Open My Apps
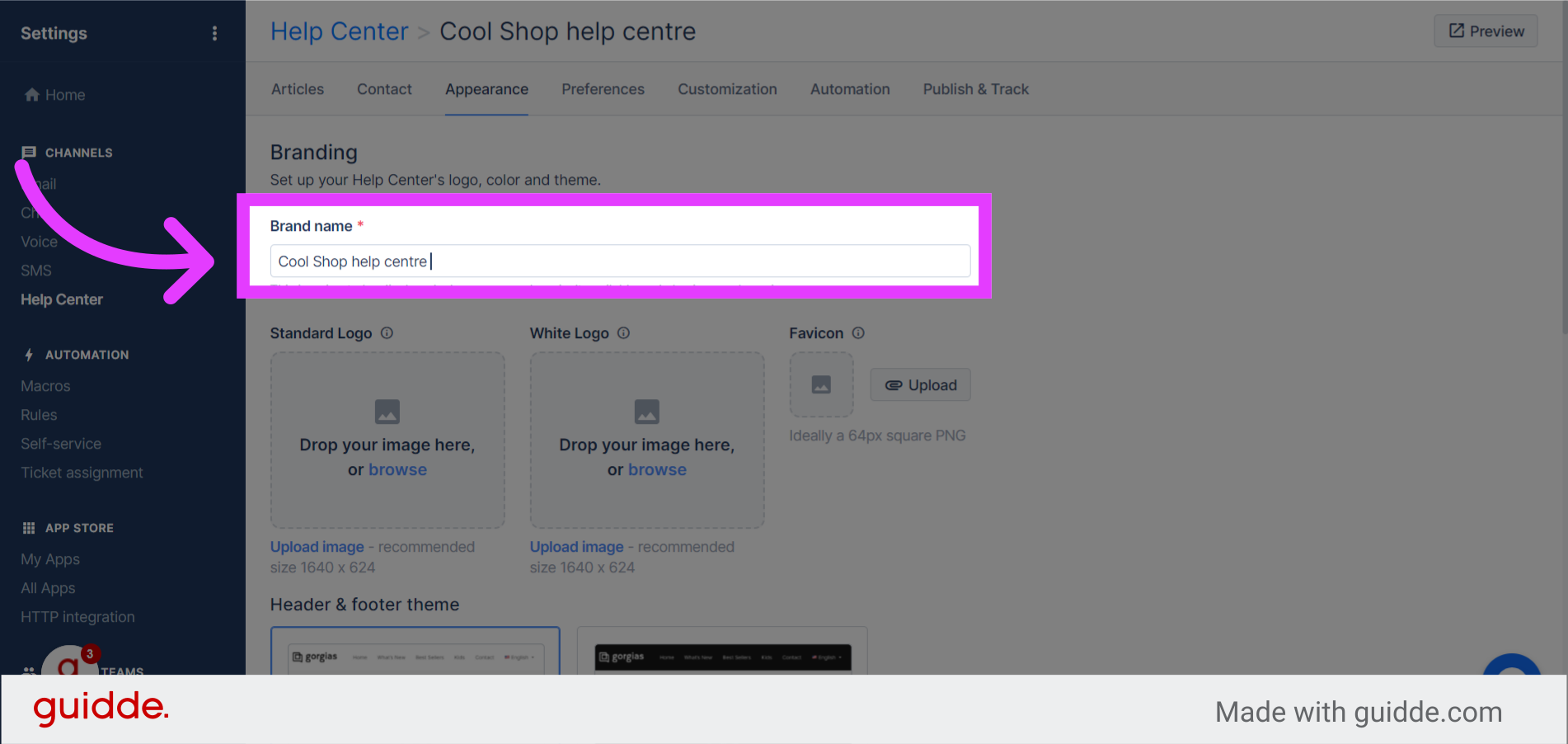Viewport: 1568px width, 744px height. pyautogui.click(x=50, y=559)
